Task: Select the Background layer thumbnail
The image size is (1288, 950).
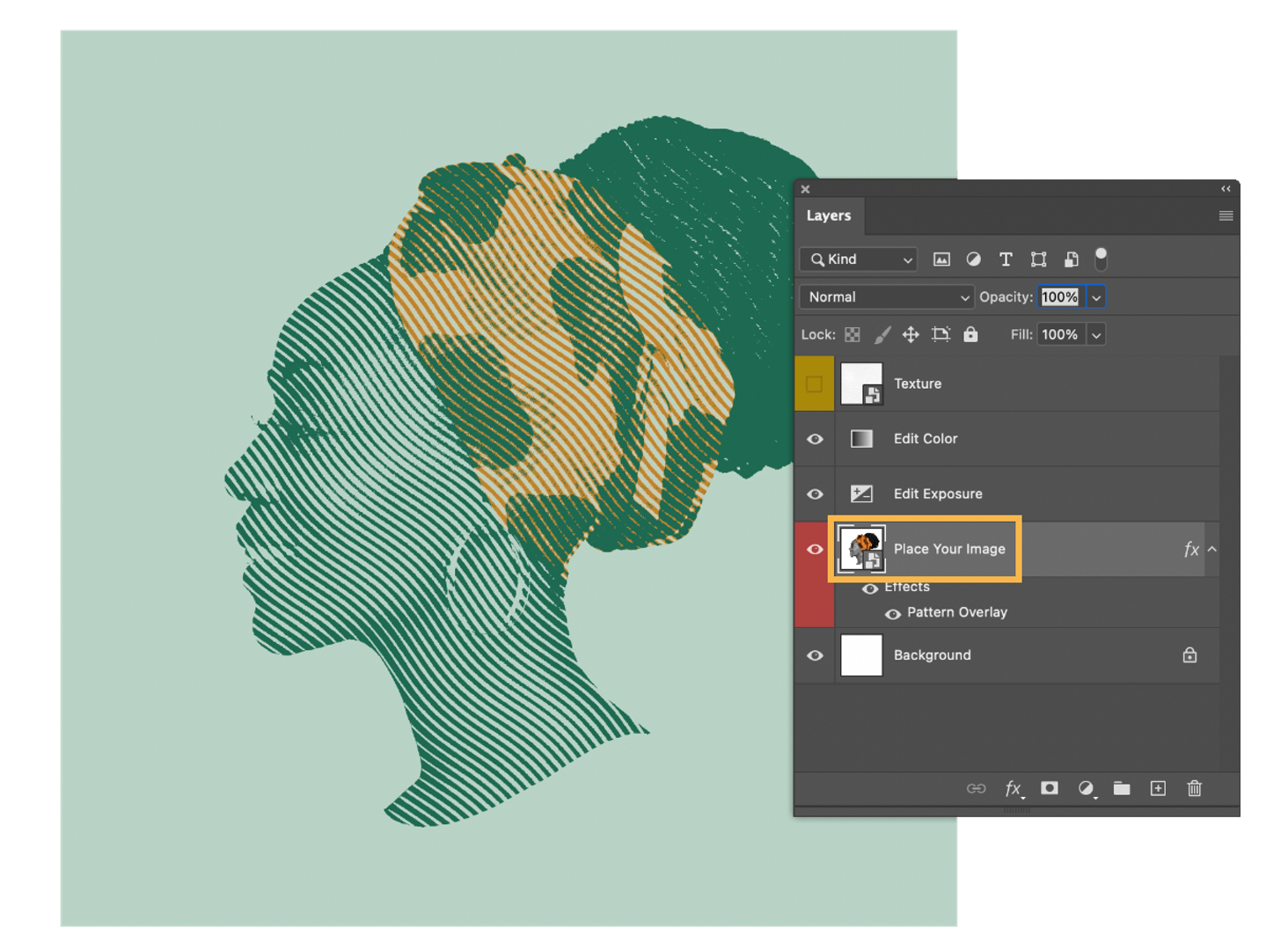Action: [861, 655]
